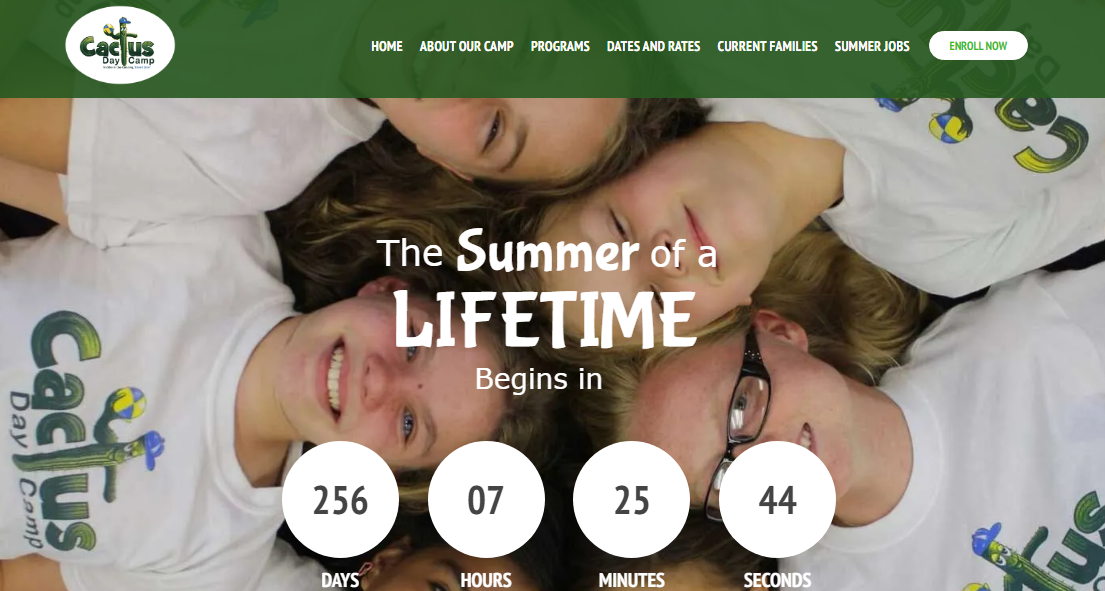Viewport: 1105px width, 591px height.
Task: Click the Begins in text
Action: coord(538,379)
